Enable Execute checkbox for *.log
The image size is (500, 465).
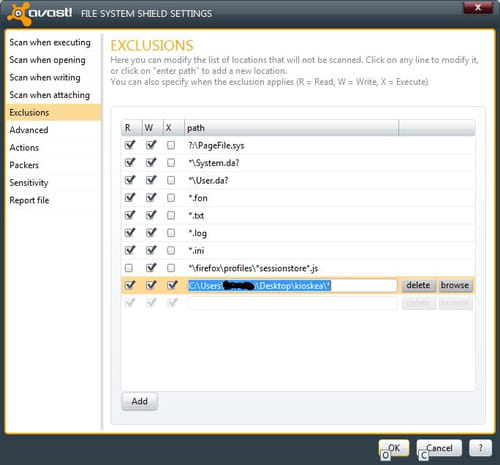(x=171, y=233)
